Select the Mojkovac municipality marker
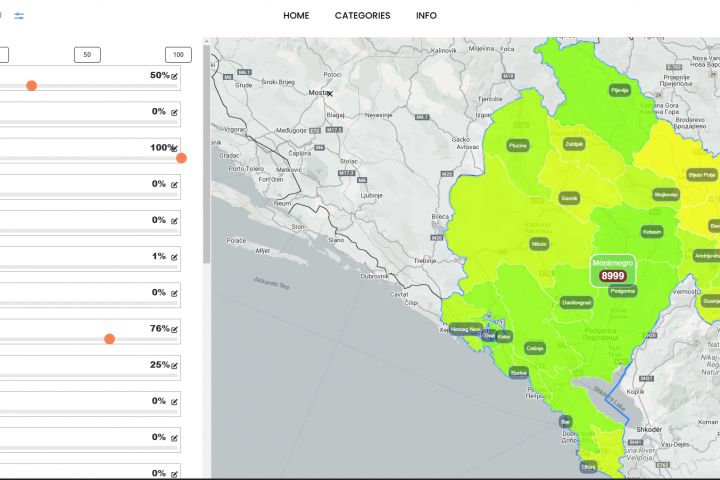 [666, 194]
